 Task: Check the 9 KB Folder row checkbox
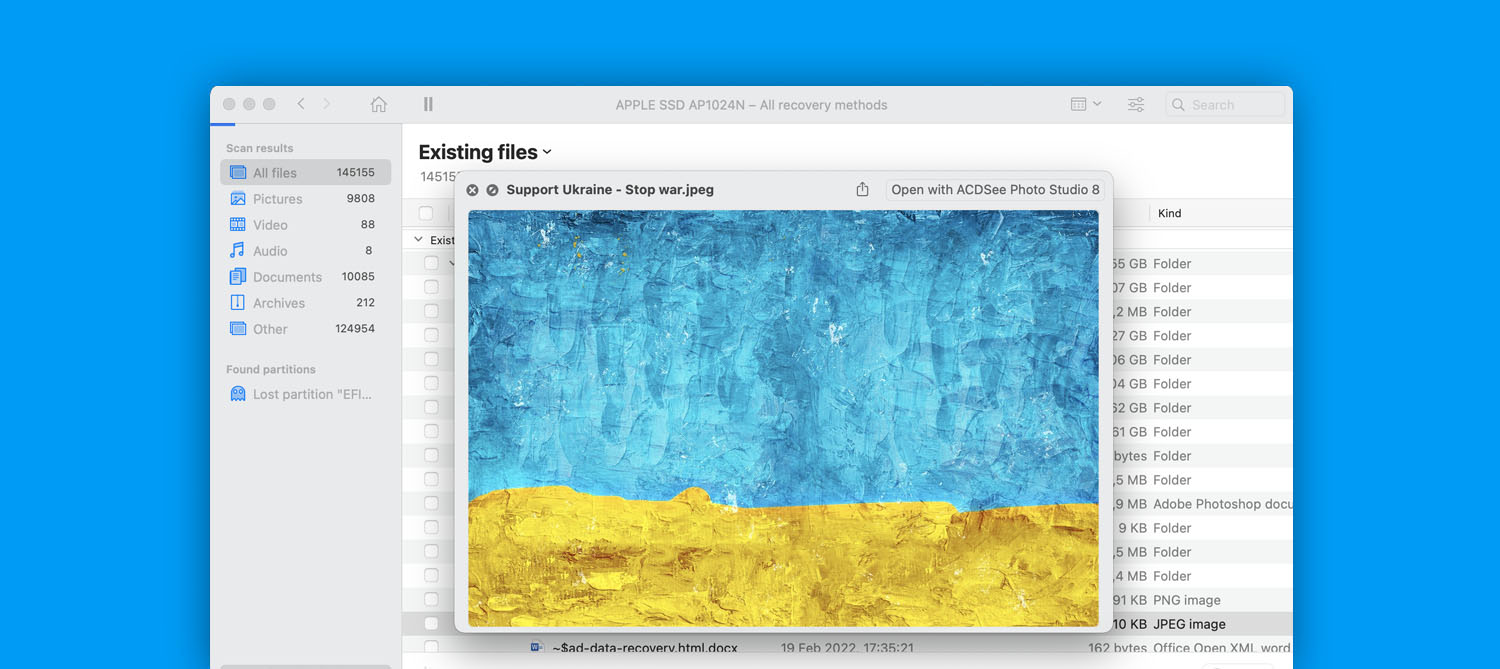click(x=431, y=527)
